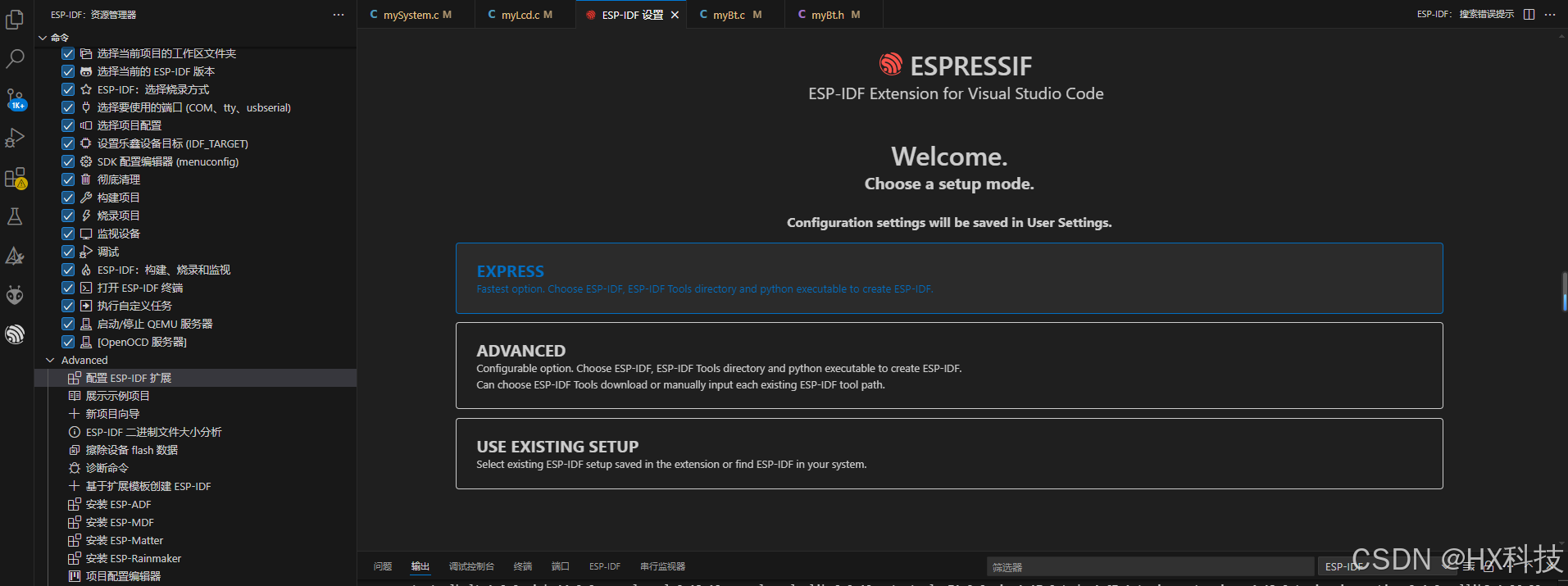The image size is (1568, 586).
Task: Choose the ADVANCED setup mode
Action: pos(949,366)
